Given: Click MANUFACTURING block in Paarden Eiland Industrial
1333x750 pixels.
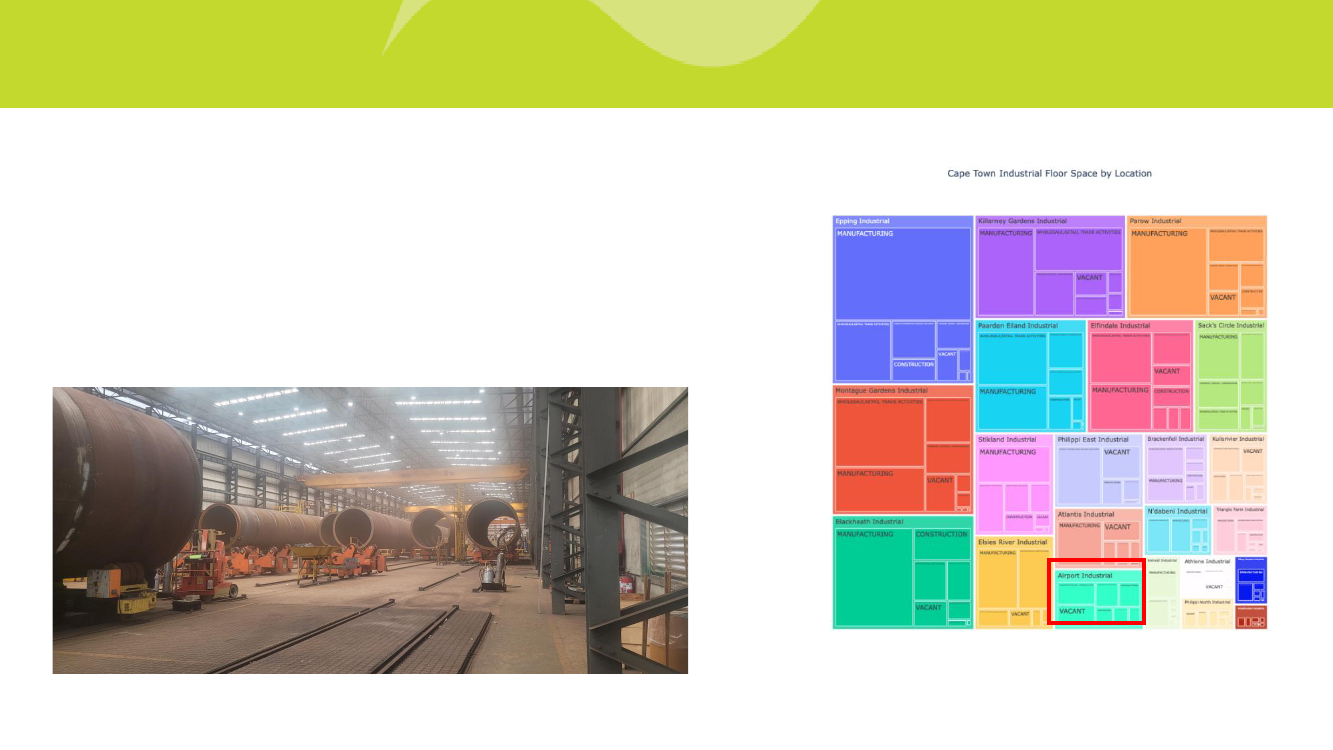Looking at the screenshot, I should pos(1012,409).
